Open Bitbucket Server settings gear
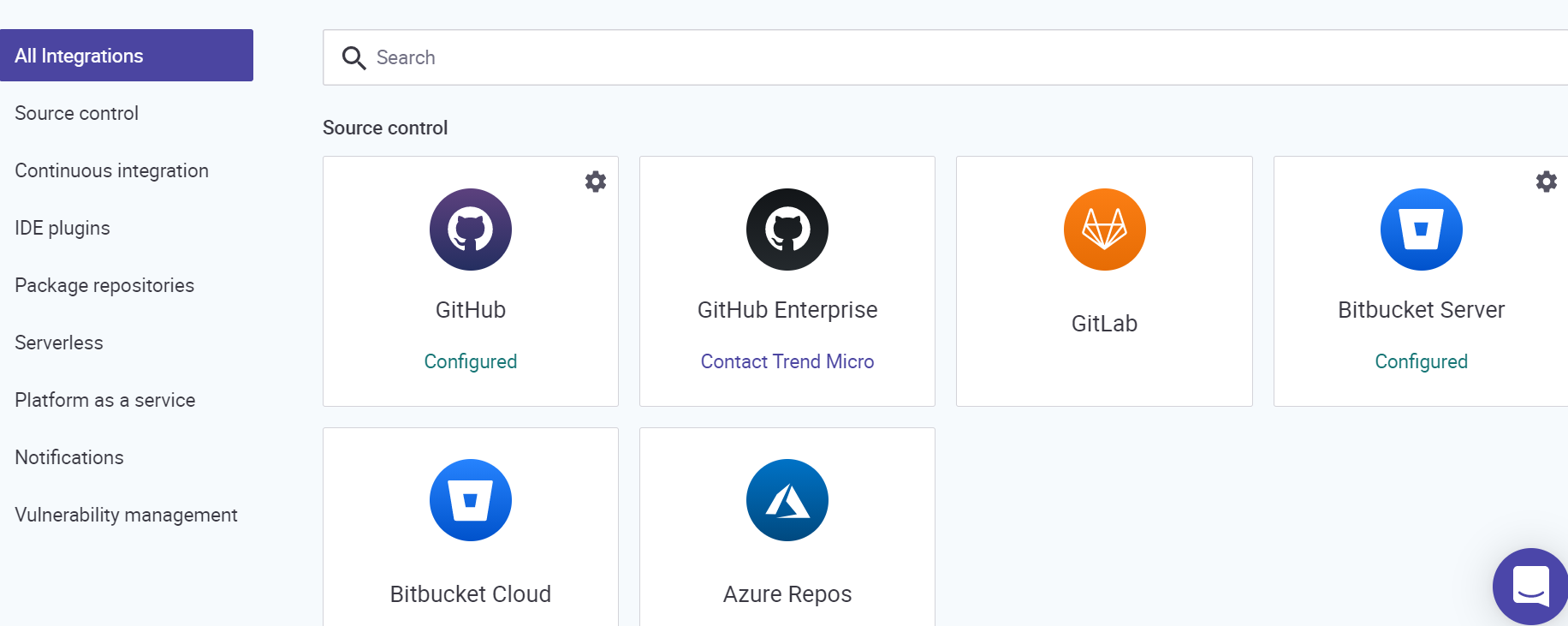Screen dimensions: 1568x626 pos(1546,182)
